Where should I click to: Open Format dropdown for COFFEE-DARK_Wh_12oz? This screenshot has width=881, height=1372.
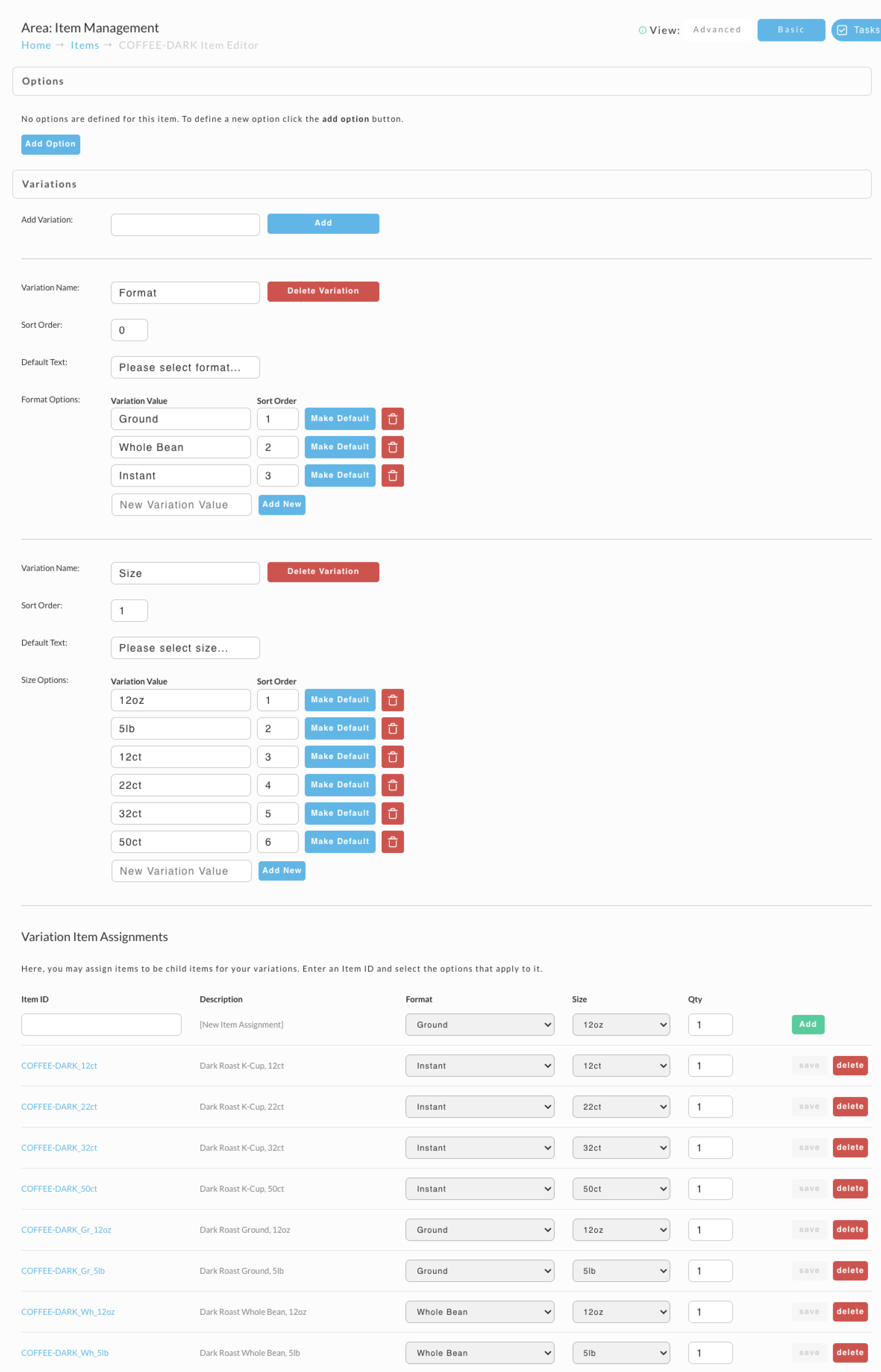[x=479, y=1312]
